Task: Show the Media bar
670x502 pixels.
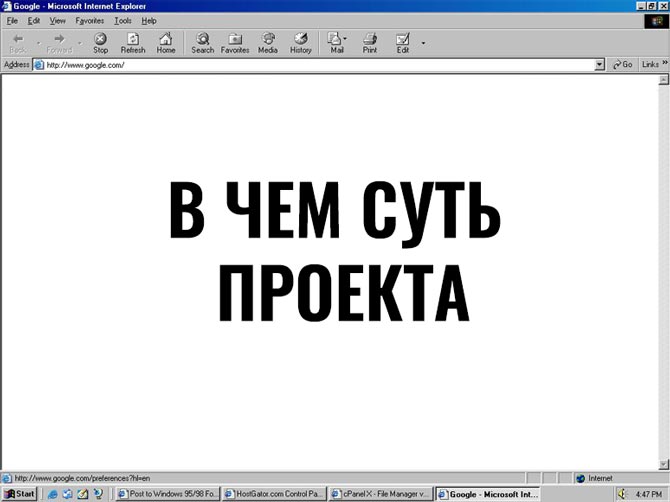Action: (268, 42)
